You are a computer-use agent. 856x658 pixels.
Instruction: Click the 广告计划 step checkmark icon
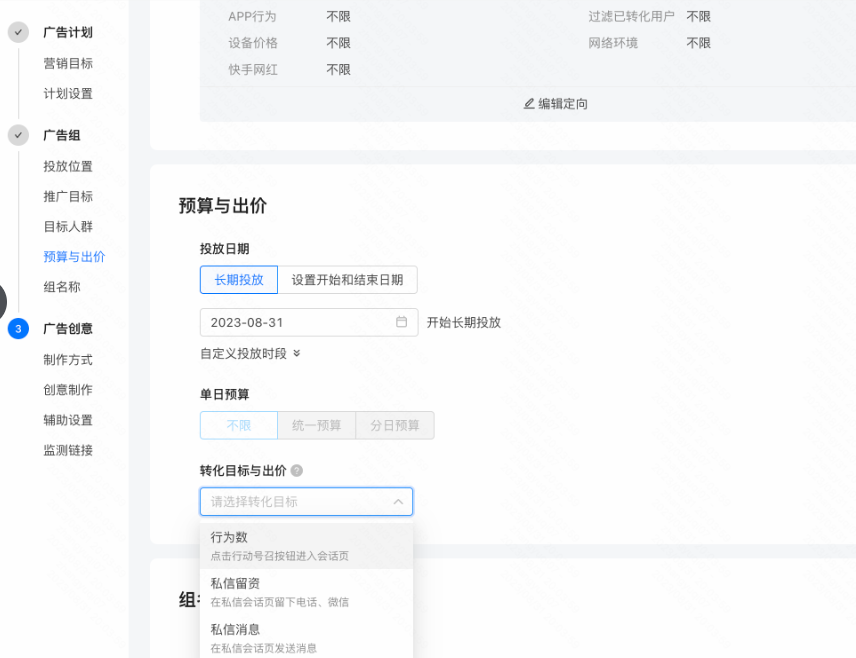tap(18, 32)
